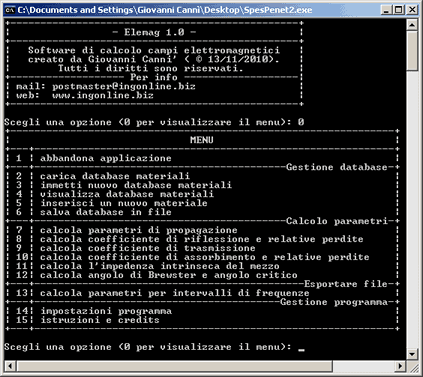The width and height of the screenshot is (423, 377).
Task: Click the 'Esportare file' section label
Action: click(346, 284)
